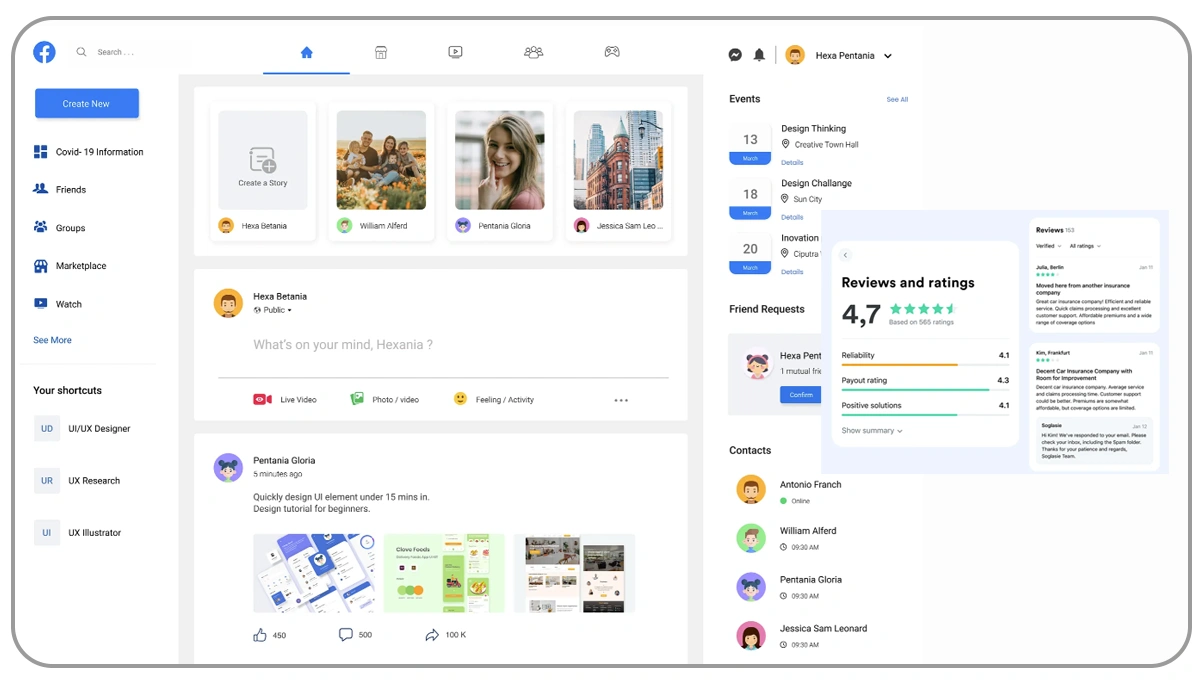Viewport: 1202px width, 684px height.
Task: Open the gaming icon in top navigation
Action: coord(611,52)
